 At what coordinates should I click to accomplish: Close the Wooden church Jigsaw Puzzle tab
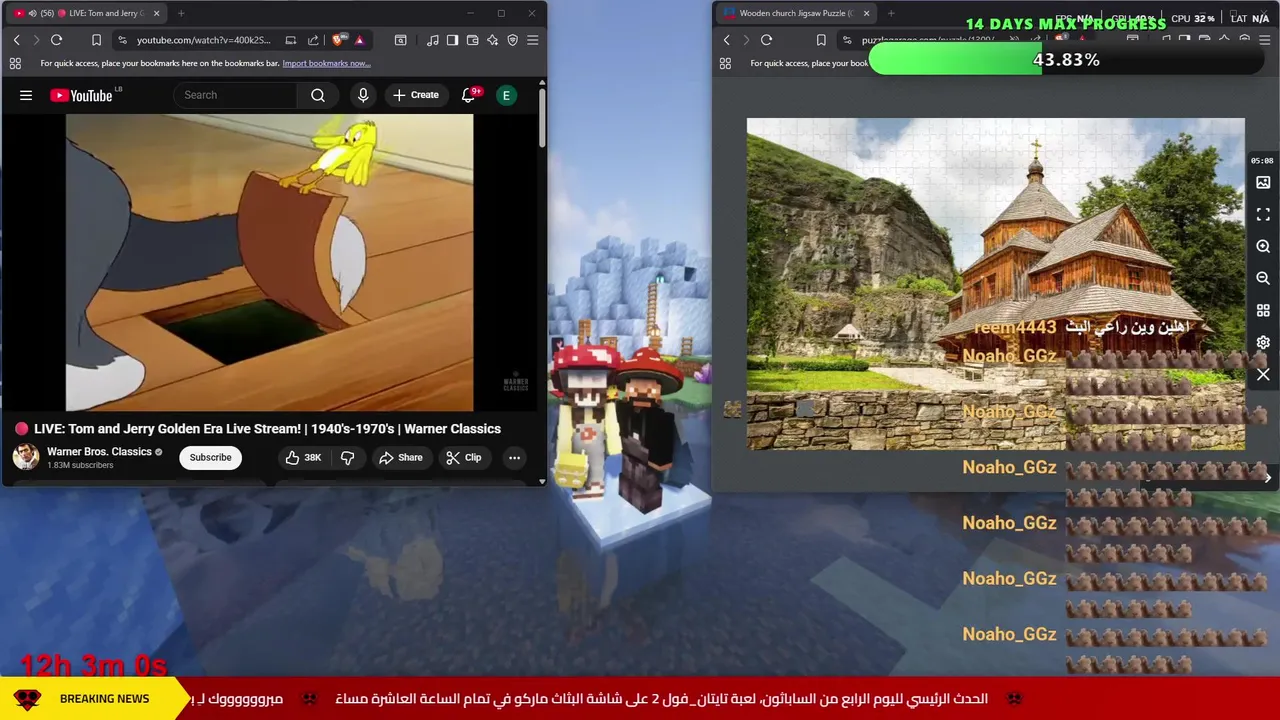(x=866, y=13)
